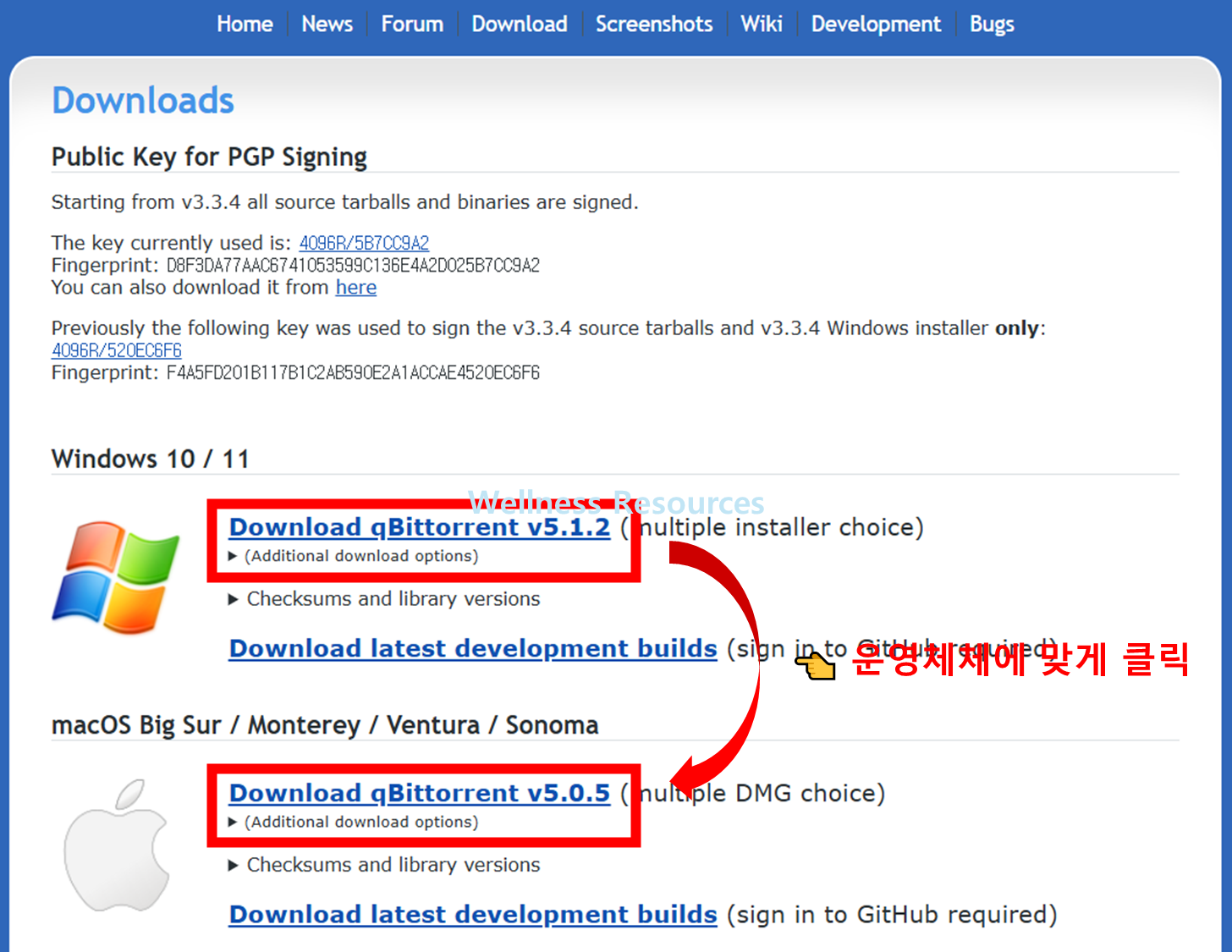Expand Additional download options under Windows
1232x952 pixels.
click(x=354, y=556)
